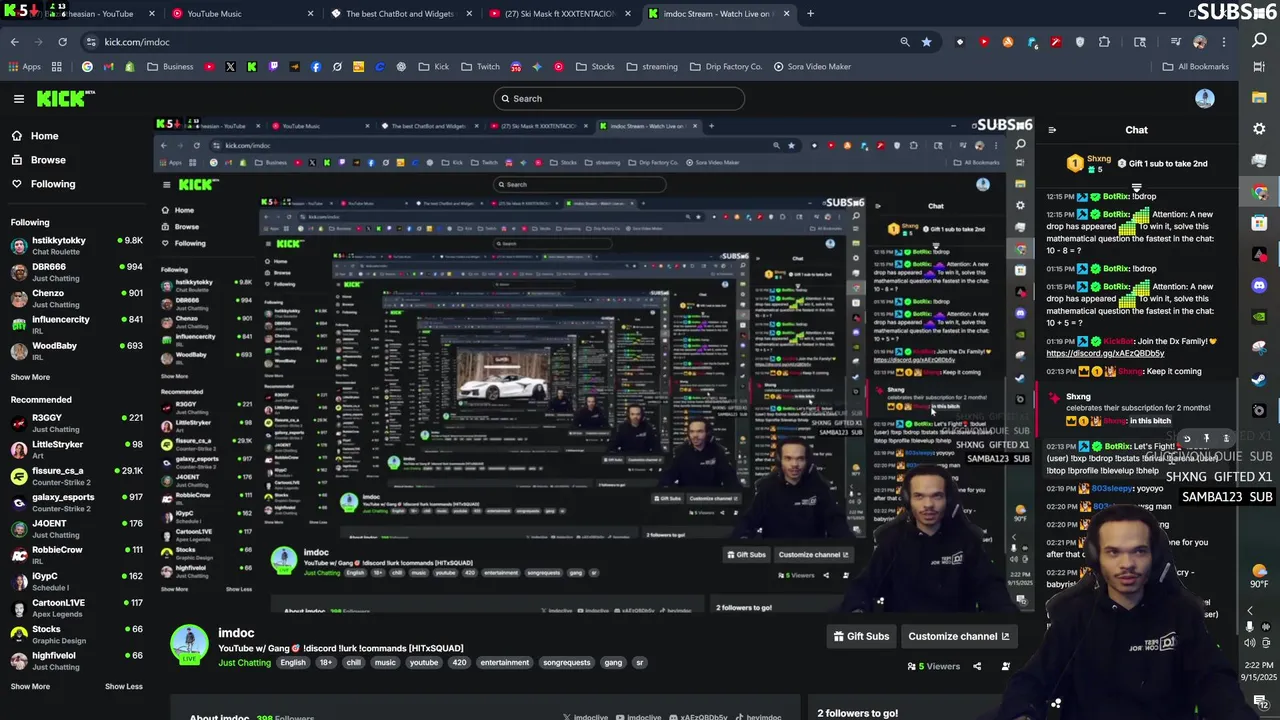The image size is (1280, 720).
Task: Open the Business bookmark folder
Action: pos(170,67)
